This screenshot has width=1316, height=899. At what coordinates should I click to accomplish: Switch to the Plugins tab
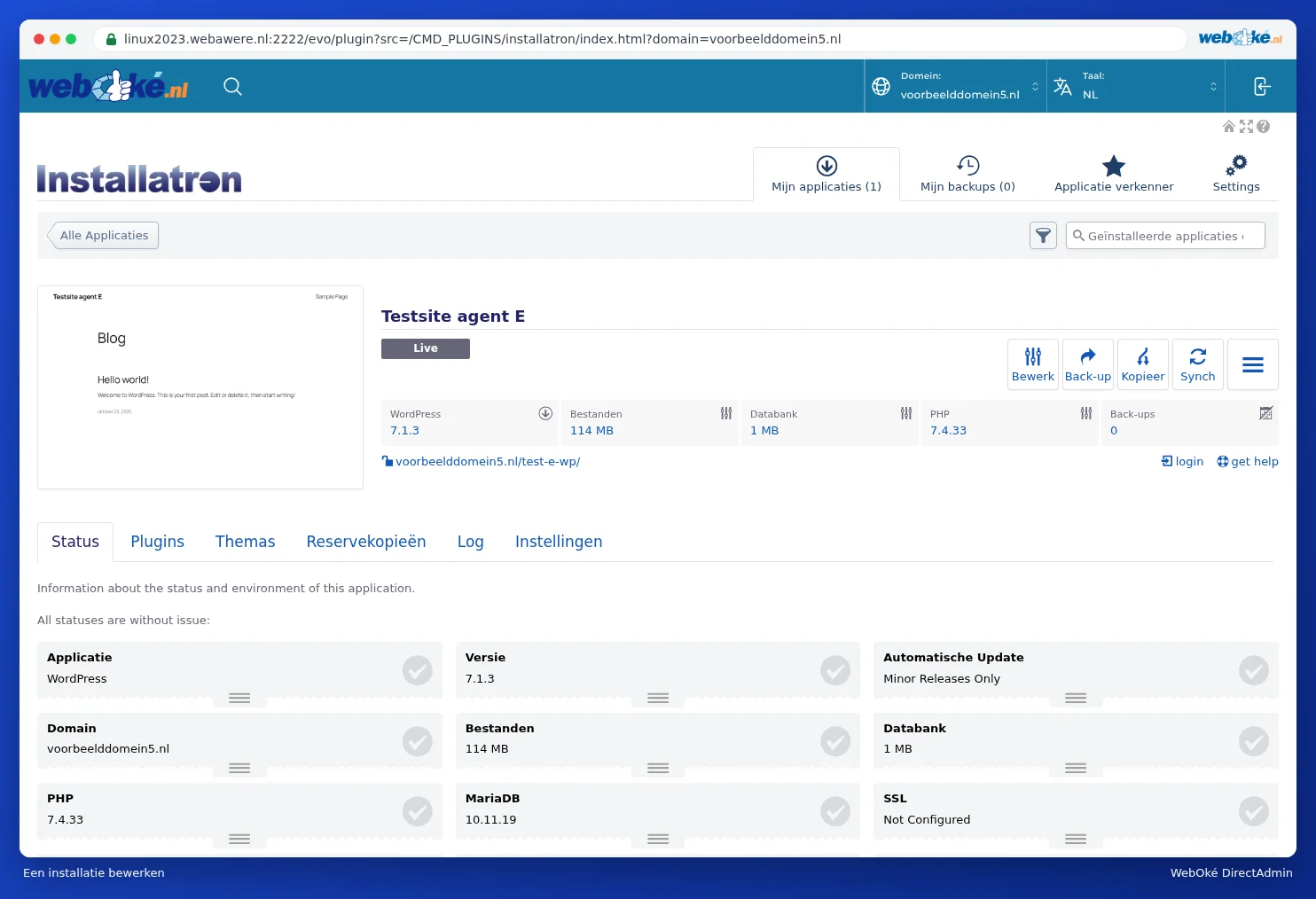157,542
